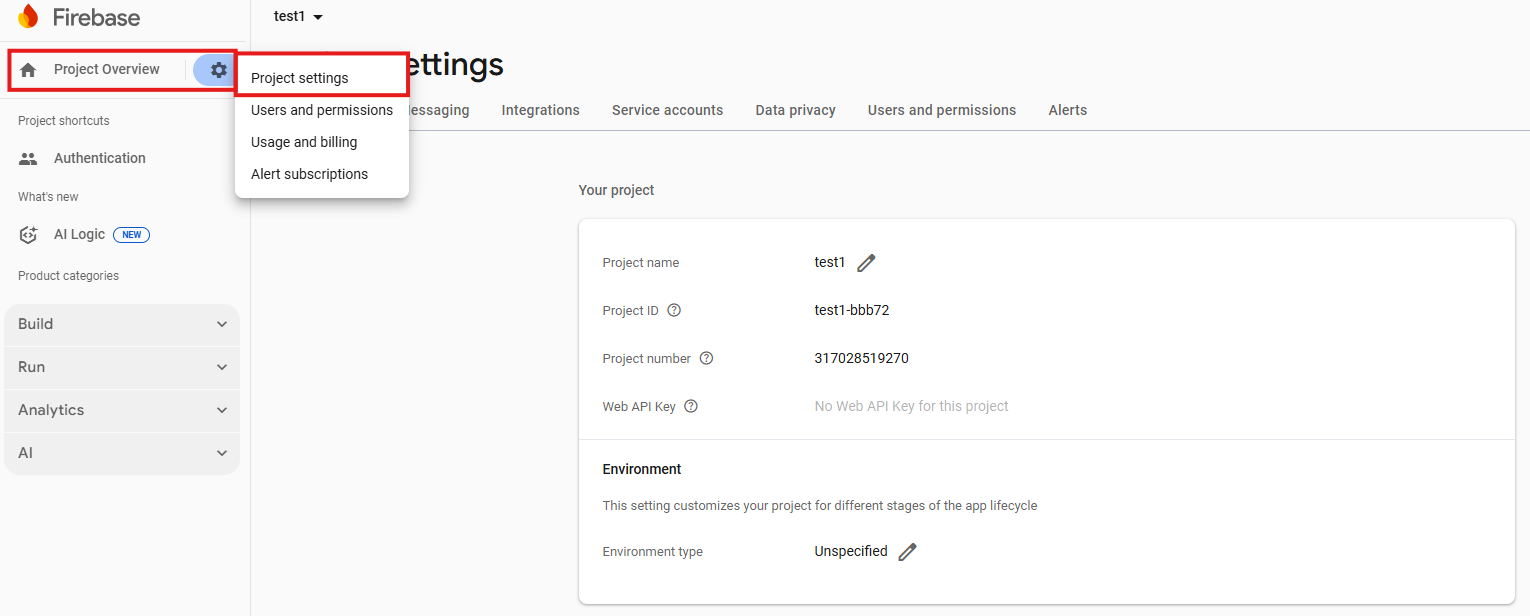The image size is (1530, 616).
Task: Expand the Analytics category
Action: pos(122,410)
